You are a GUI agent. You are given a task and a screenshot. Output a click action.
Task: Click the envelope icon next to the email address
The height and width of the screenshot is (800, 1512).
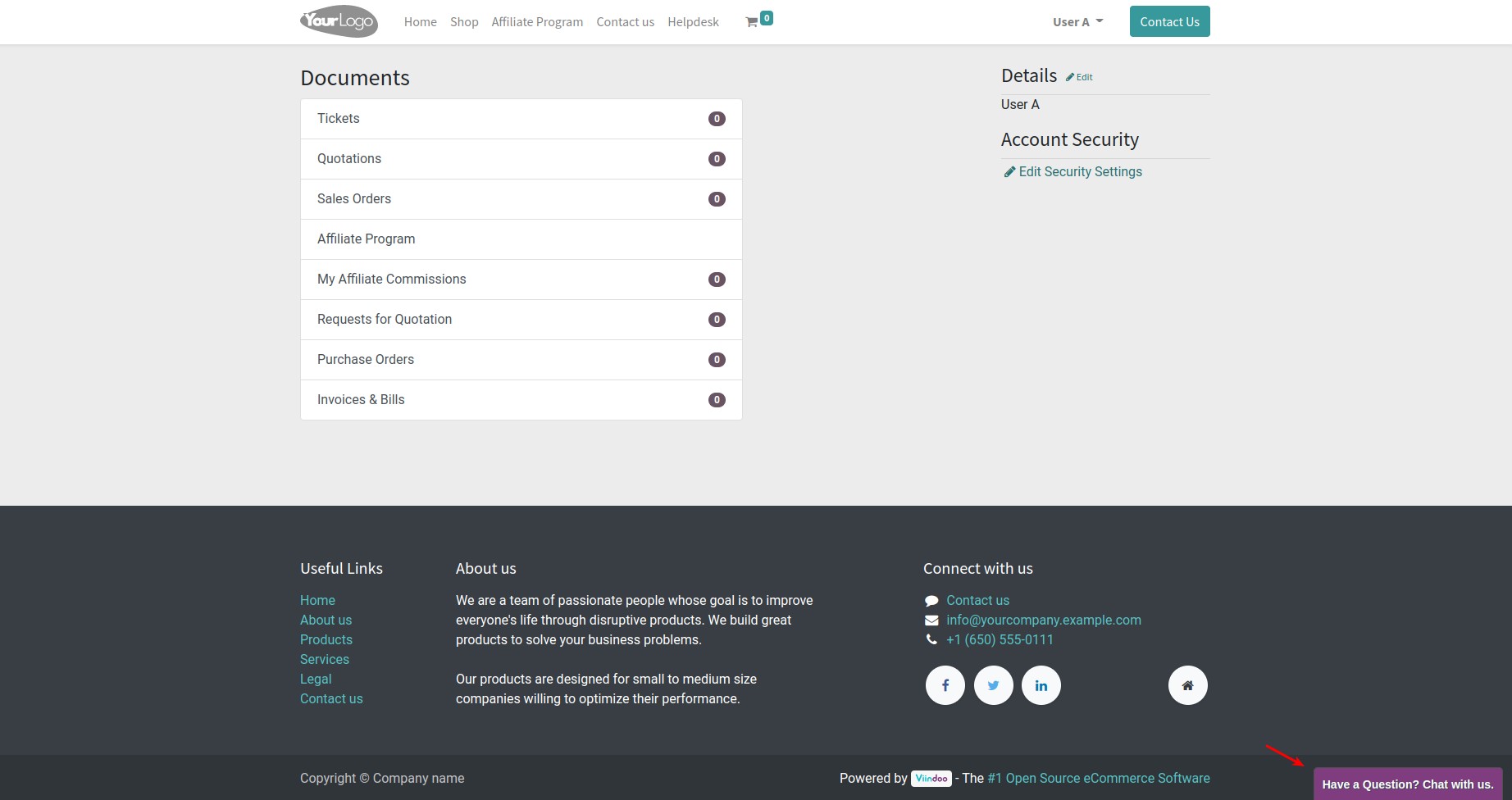(931, 620)
